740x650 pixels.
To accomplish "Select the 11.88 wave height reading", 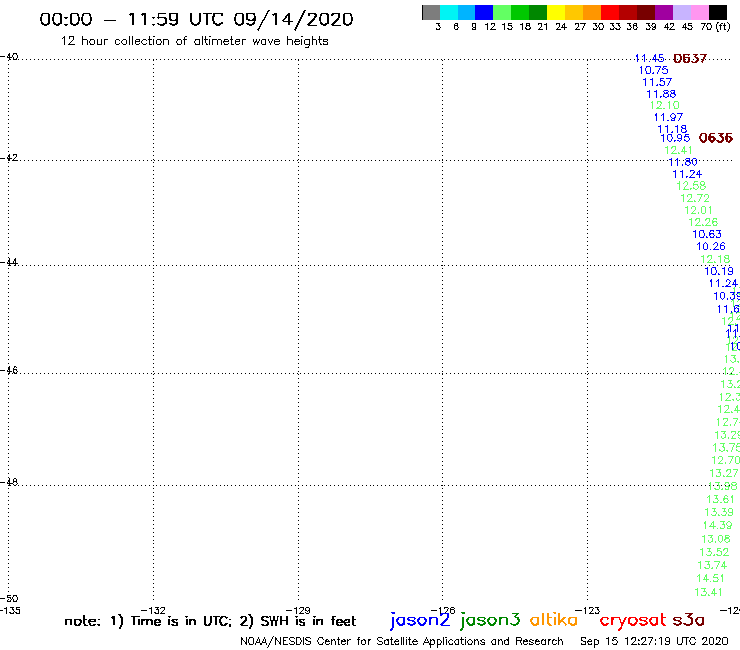I will (x=661, y=94).
